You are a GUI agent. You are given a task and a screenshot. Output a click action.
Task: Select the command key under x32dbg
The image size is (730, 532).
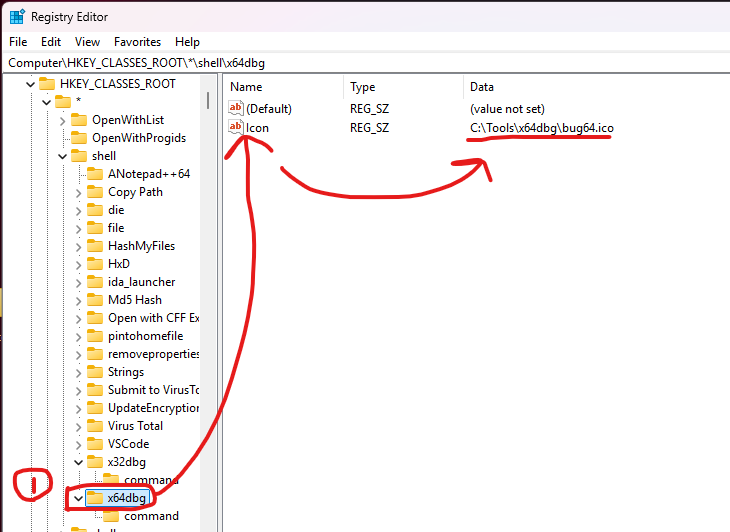tap(151, 480)
